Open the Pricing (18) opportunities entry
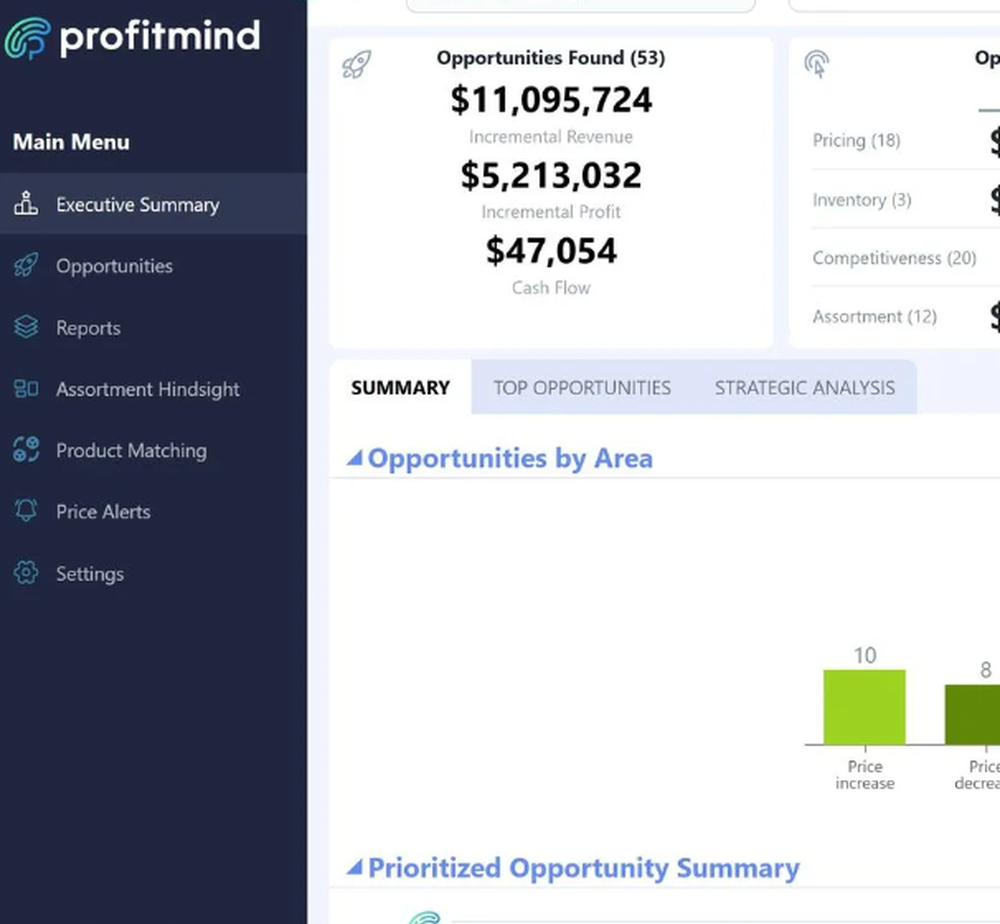 click(x=856, y=141)
